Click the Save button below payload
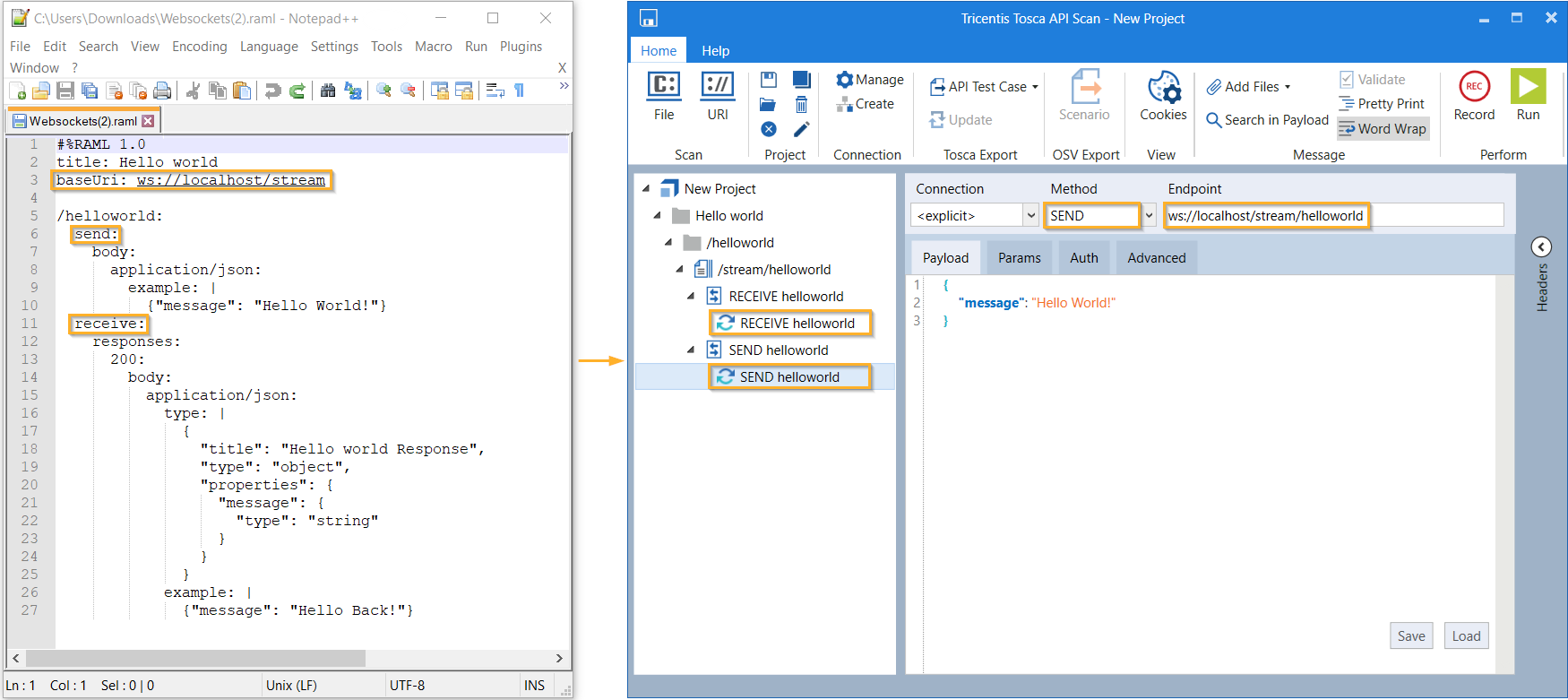Viewport: 1568px width, 700px height. coord(1410,636)
